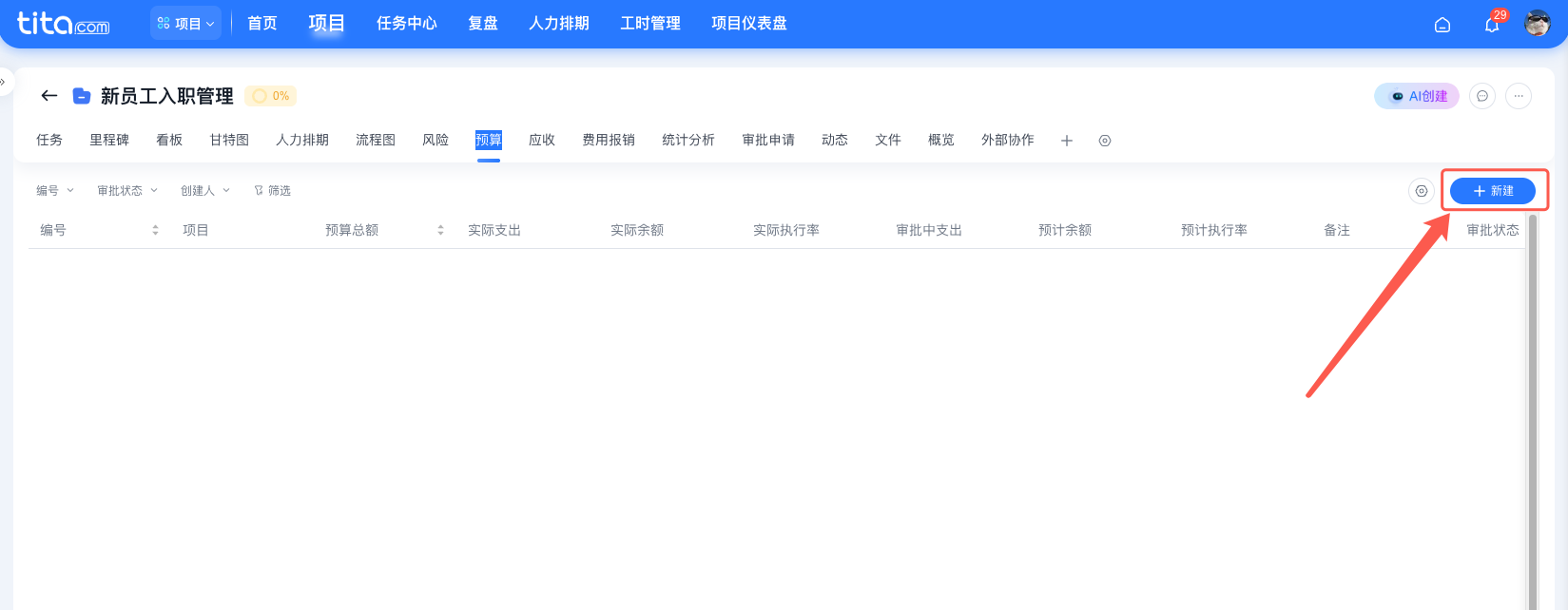1568x610 pixels.
Task: Switch to the 外部协作 tab
Action: (1008, 140)
